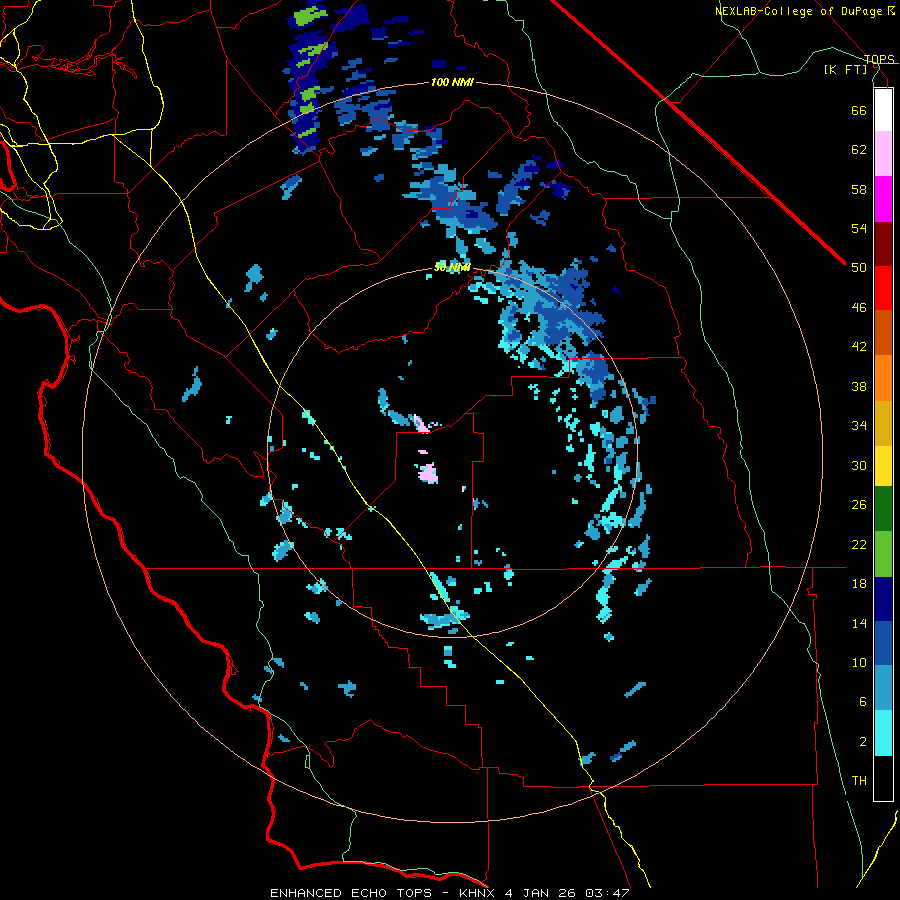The width and height of the screenshot is (900, 900).
Task: Select the TH threshold label
Action: coord(859,781)
